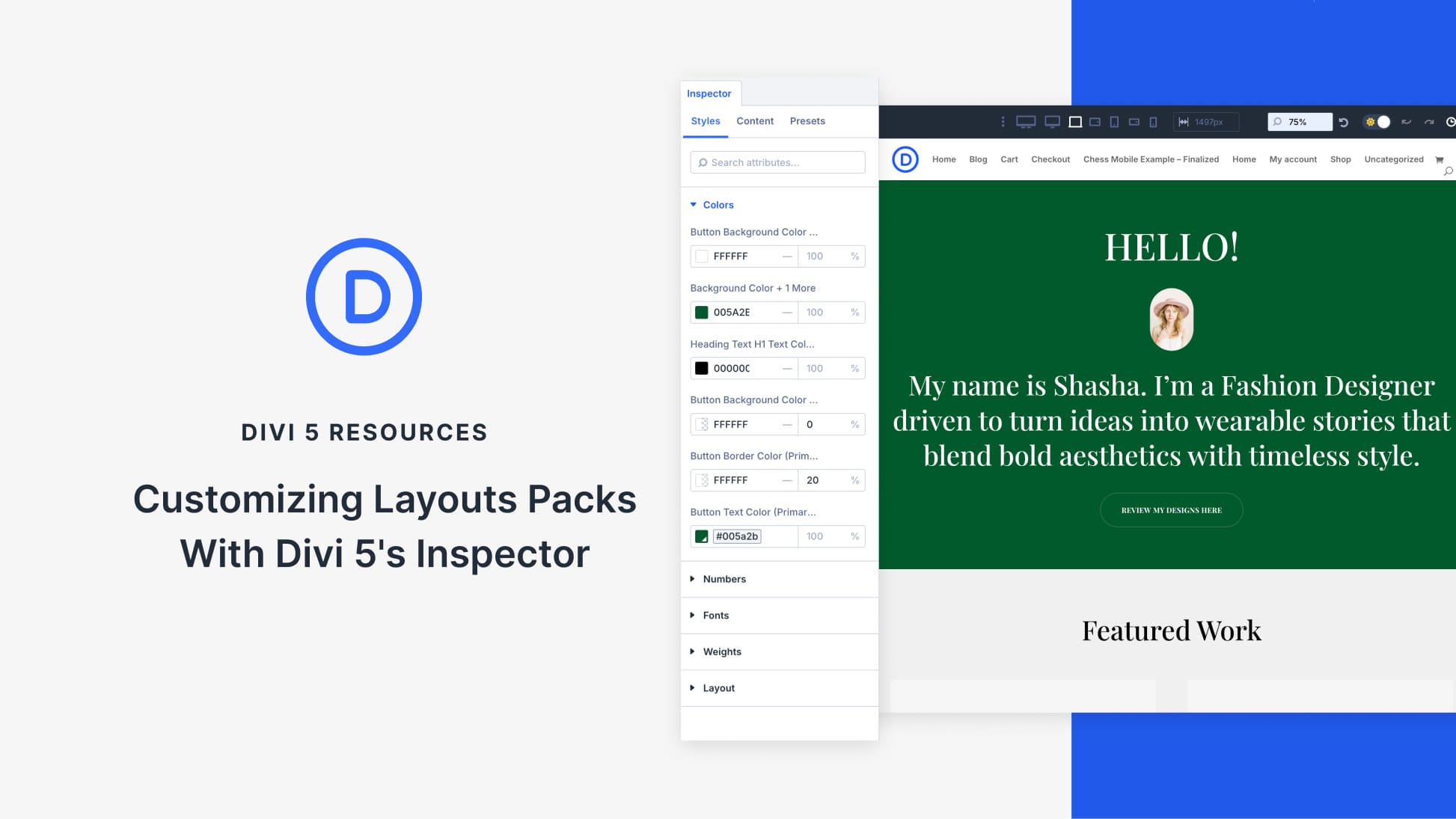Click the checkerboard transparency swatch for Button Background Color

(702, 424)
